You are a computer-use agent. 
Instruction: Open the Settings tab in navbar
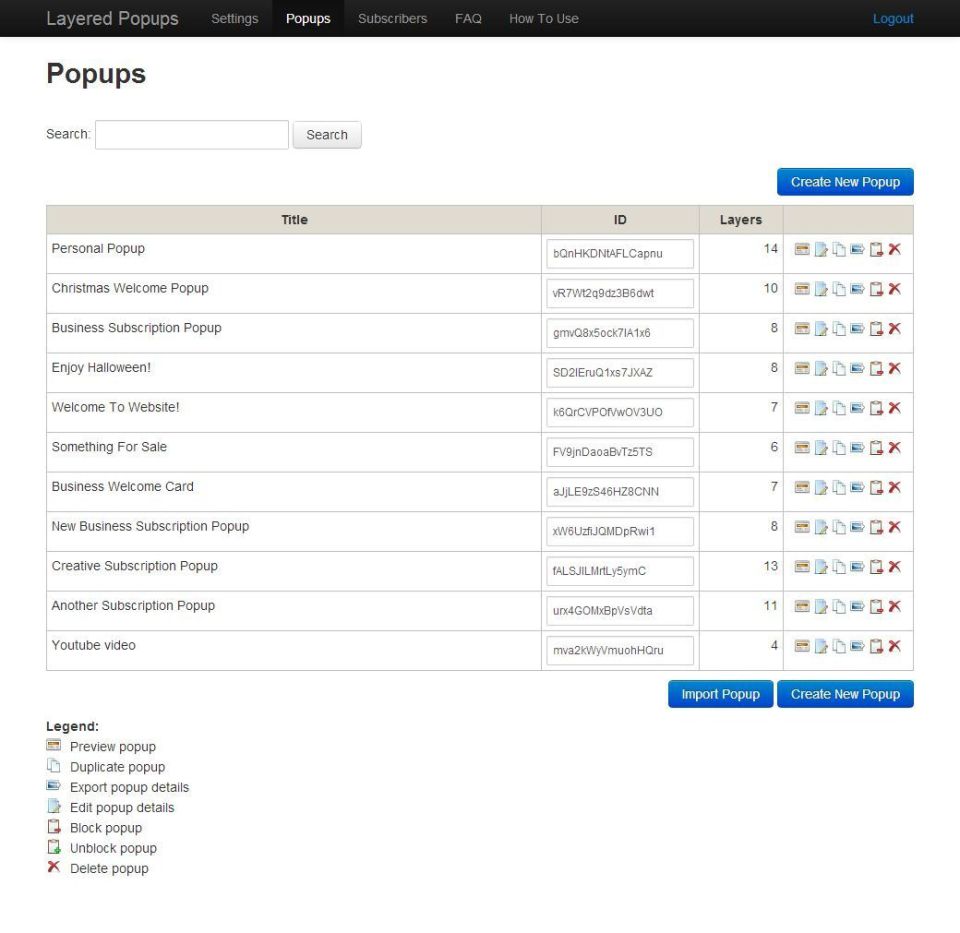pos(234,18)
